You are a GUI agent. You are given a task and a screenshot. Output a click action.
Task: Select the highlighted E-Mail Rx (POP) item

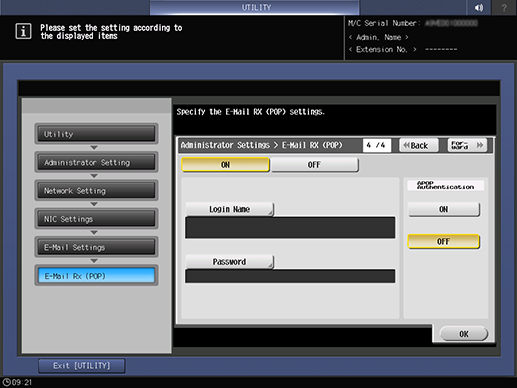[96, 276]
